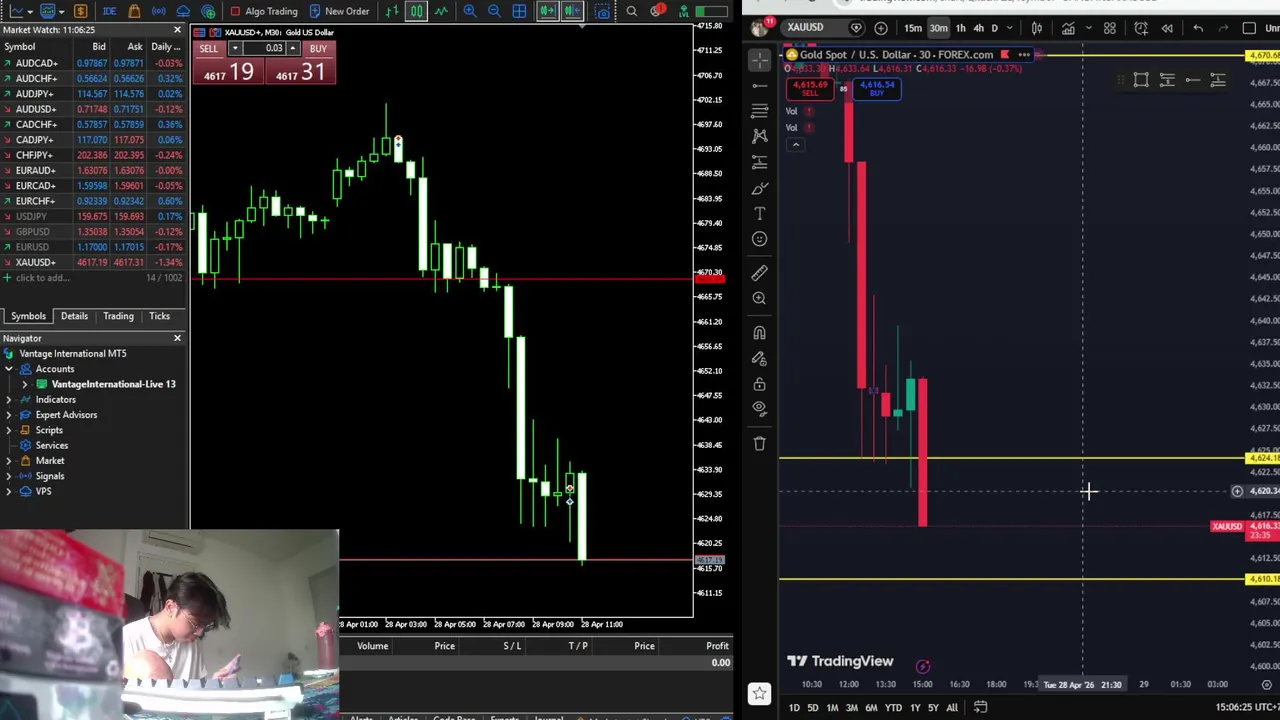
Task: Select the XAUUSD+ row in Market Watch
Action: coord(95,262)
